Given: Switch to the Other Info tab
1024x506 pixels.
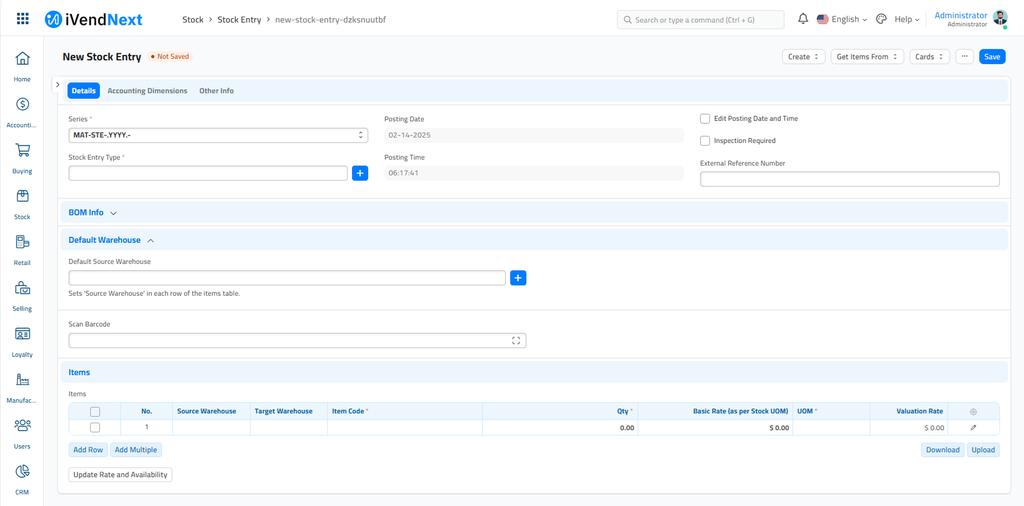Looking at the screenshot, I should coord(216,91).
